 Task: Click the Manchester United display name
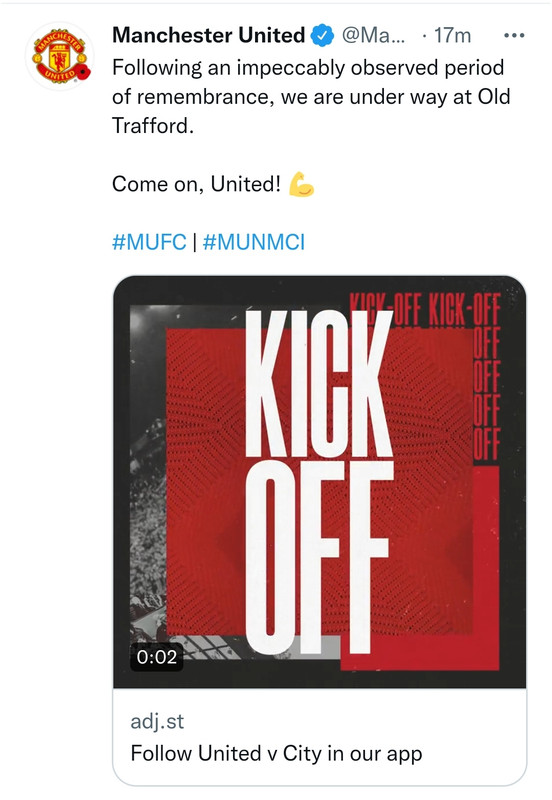209,35
